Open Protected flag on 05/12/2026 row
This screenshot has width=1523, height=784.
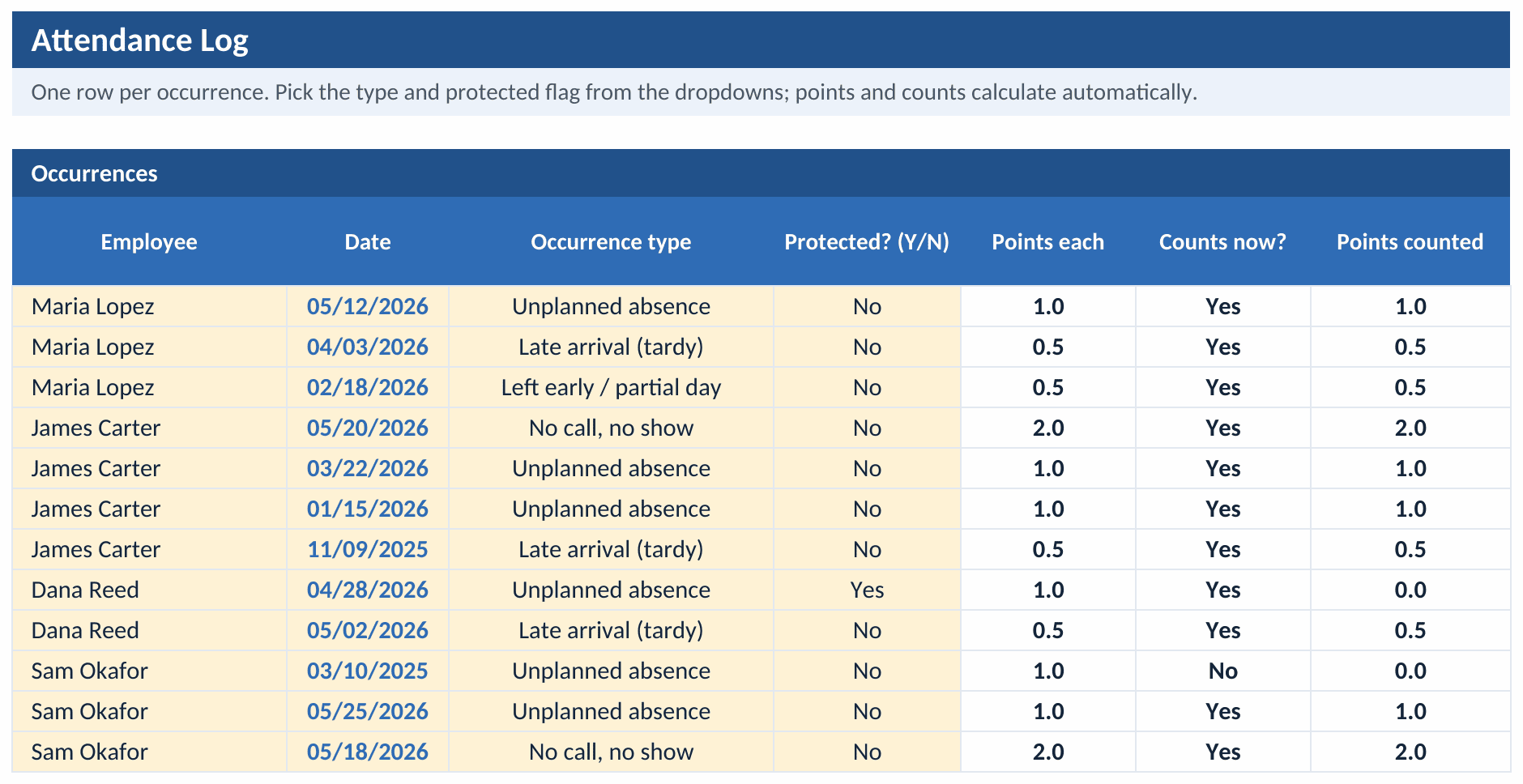click(867, 306)
